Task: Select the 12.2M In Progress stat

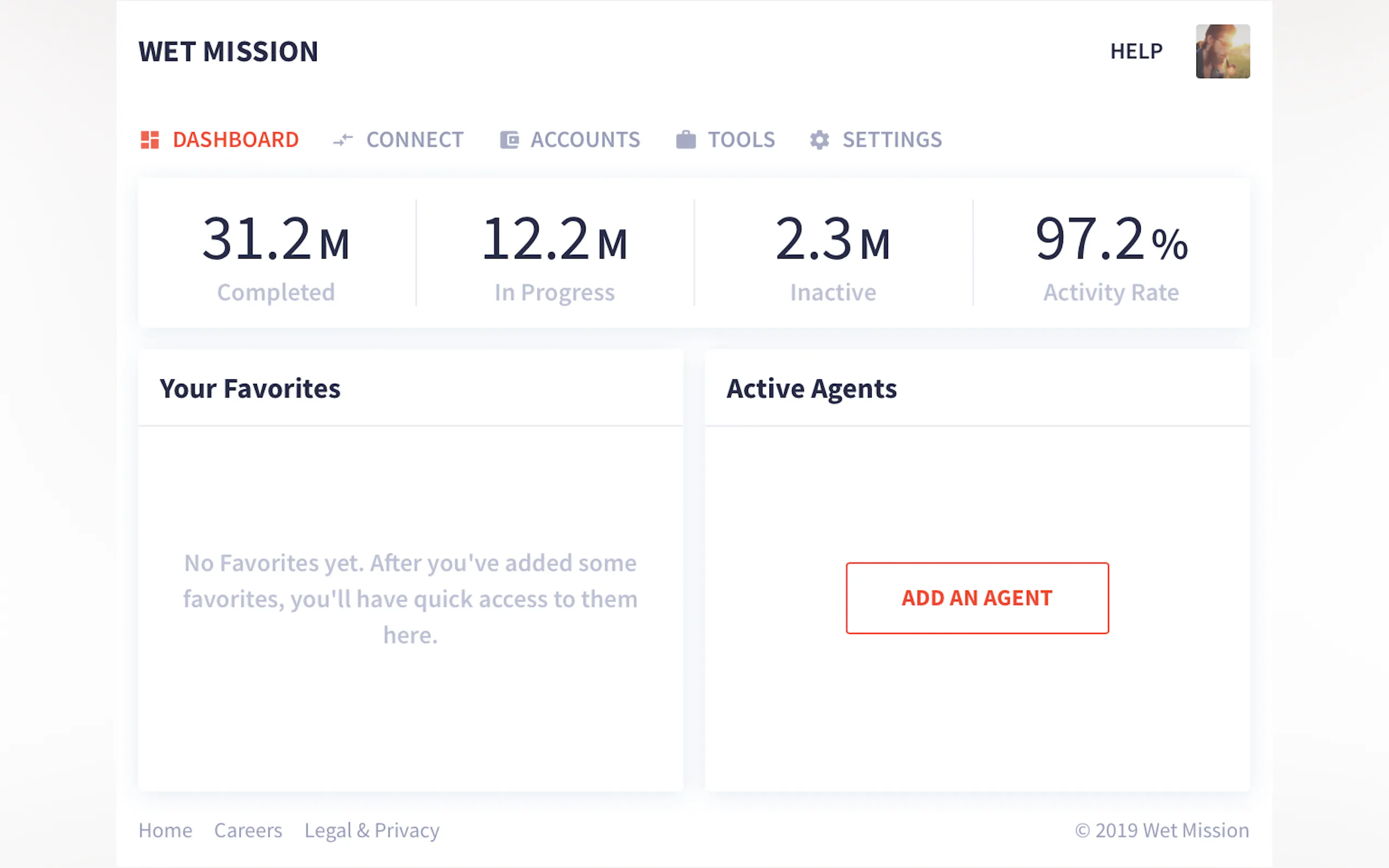Action: (x=555, y=254)
